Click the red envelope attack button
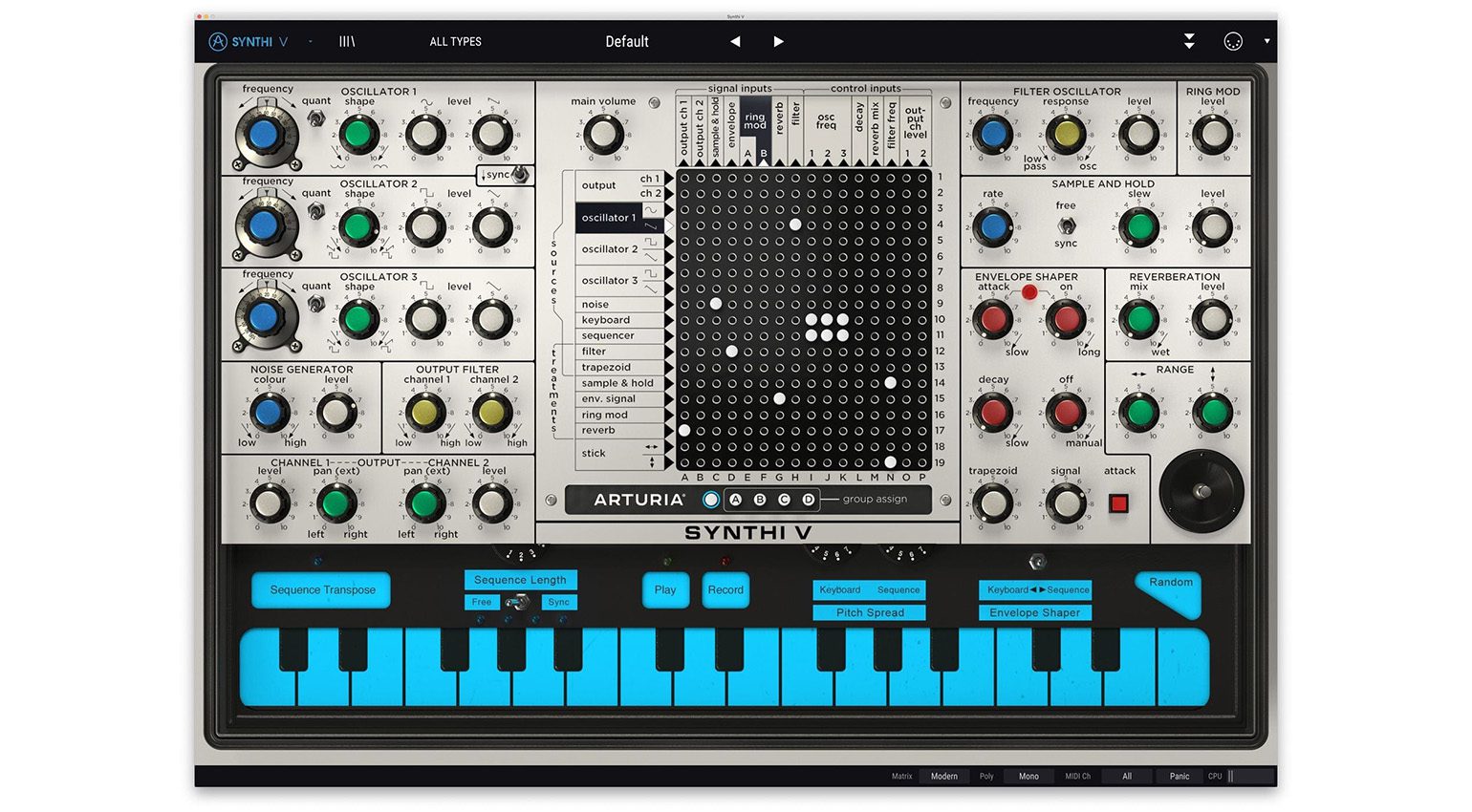1472x812 pixels. (1118, 502)
